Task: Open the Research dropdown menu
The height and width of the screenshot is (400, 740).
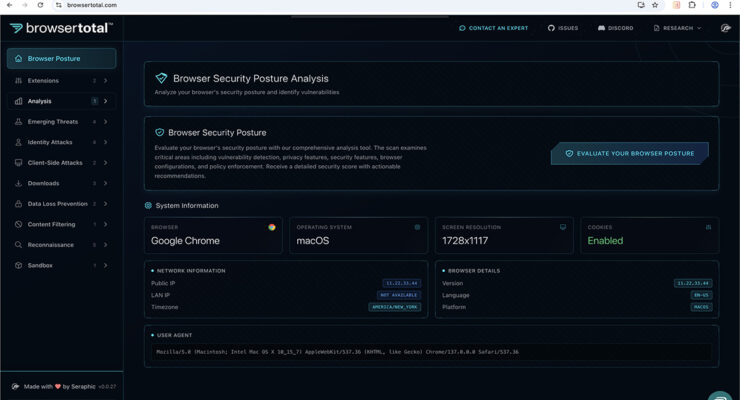Action: click(677, 28)
